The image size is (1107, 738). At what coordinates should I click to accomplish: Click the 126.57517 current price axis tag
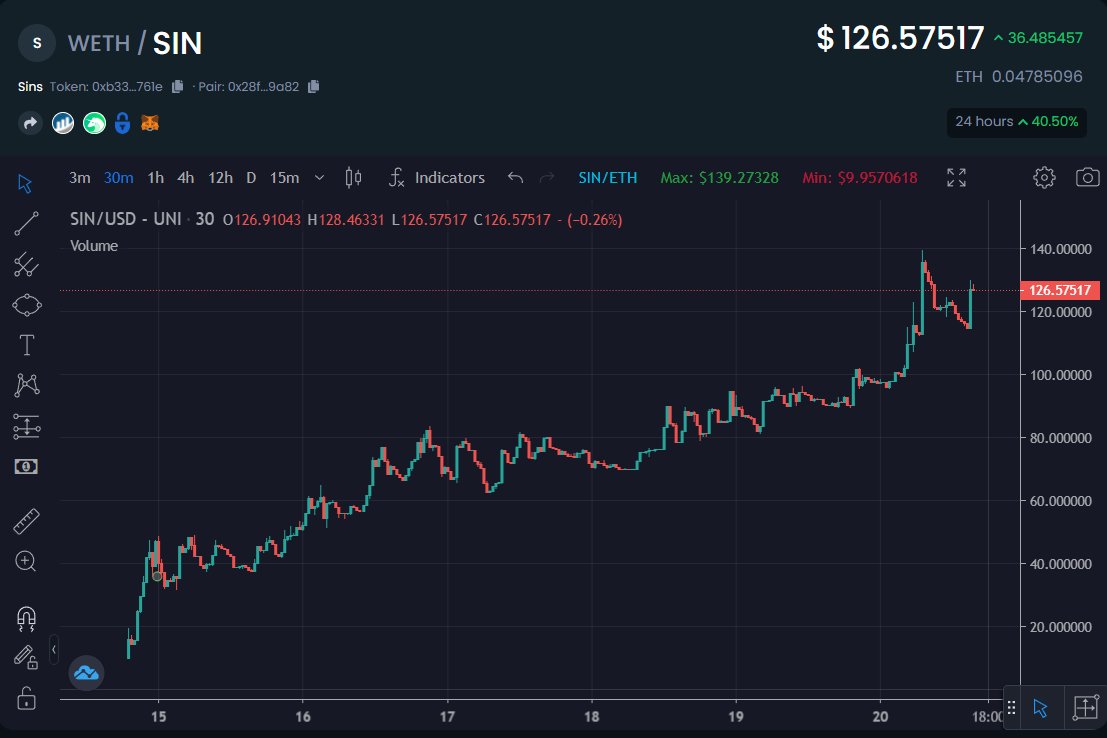[1060, 290]
